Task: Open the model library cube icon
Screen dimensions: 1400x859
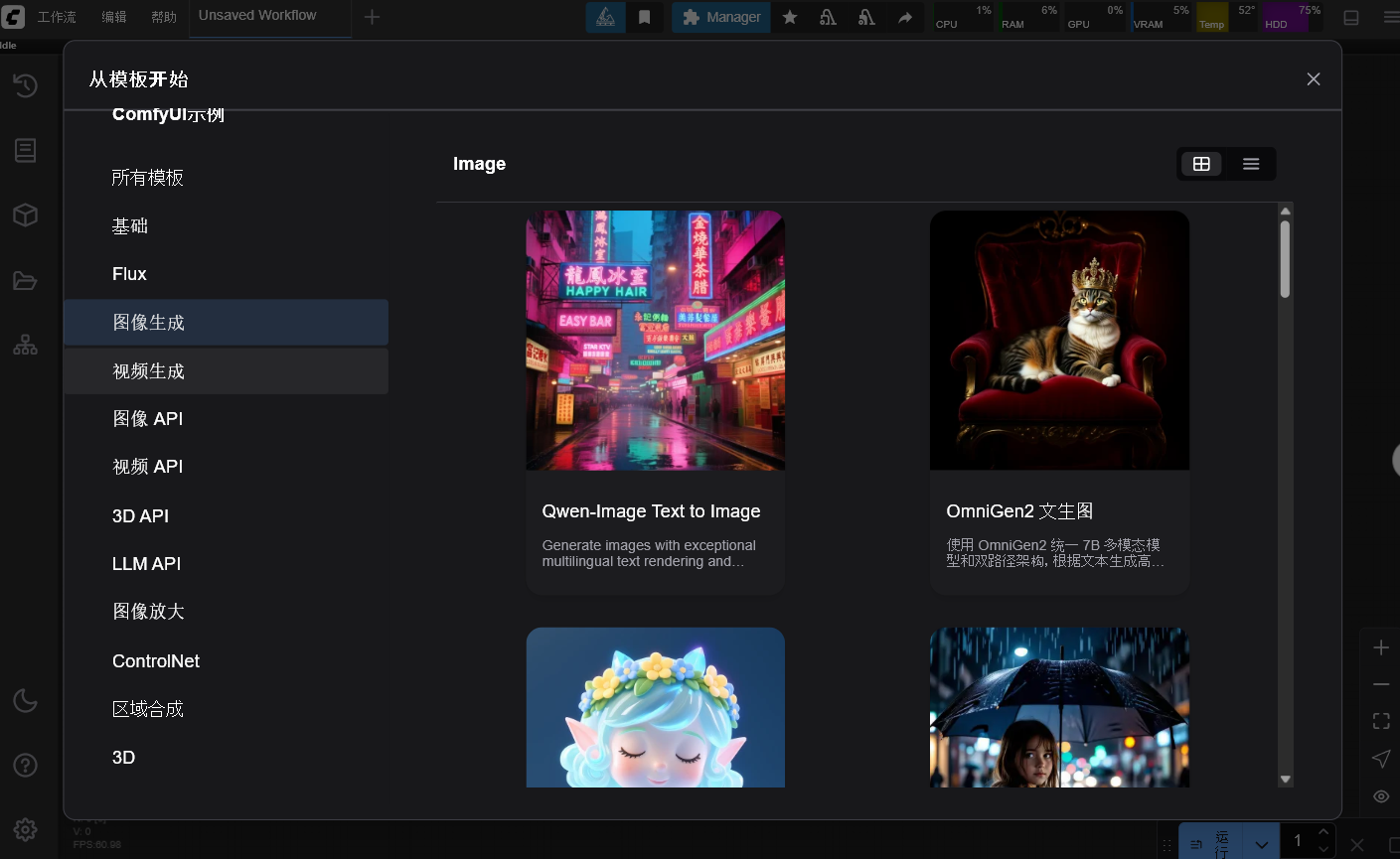Action: tap(25, 215)
